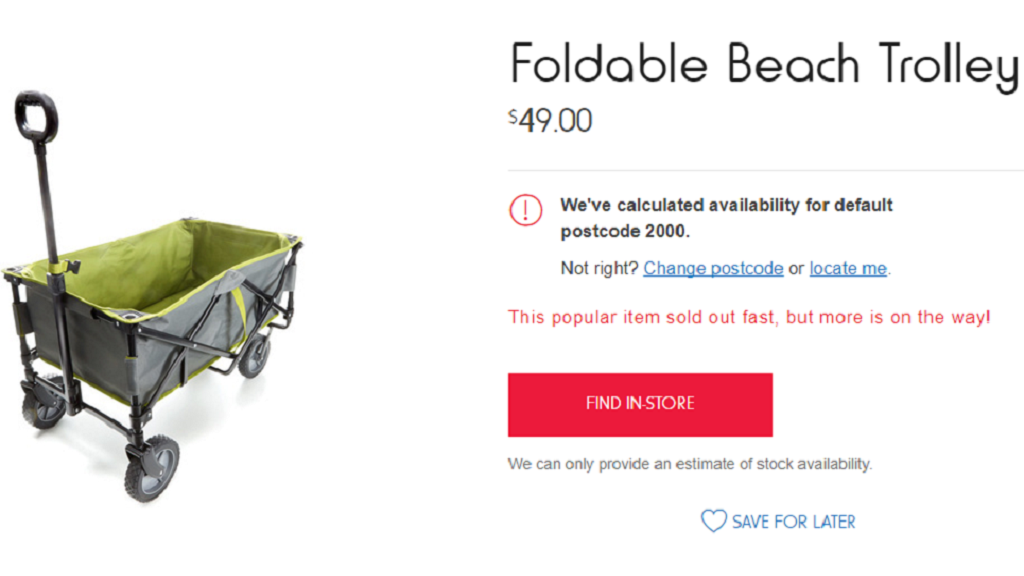Screen dimensions: 1024x576
Task: Click the heart icon beside Save for Later
Action: click(713, 521)
